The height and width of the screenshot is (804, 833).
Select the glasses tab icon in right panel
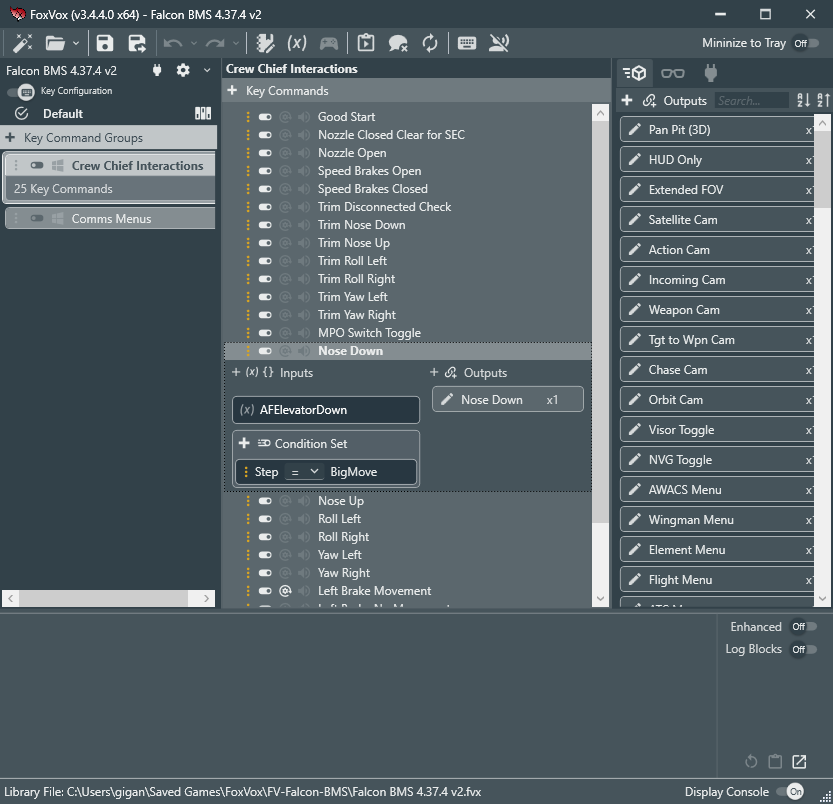(x=673, y=73)
